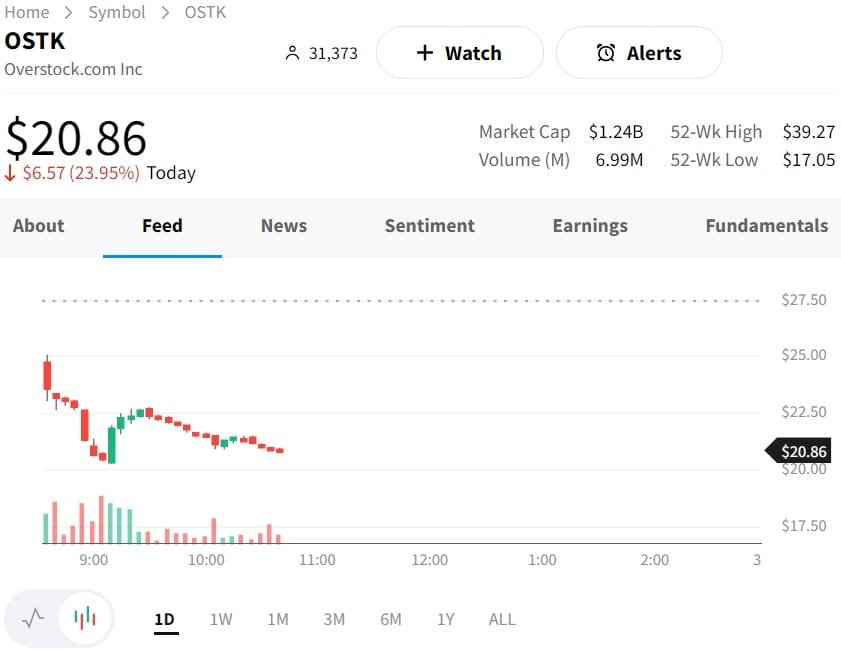Viewport: 841px width, 655px height.
Task: Open the Sentiment tab
Action: point(430,226)
